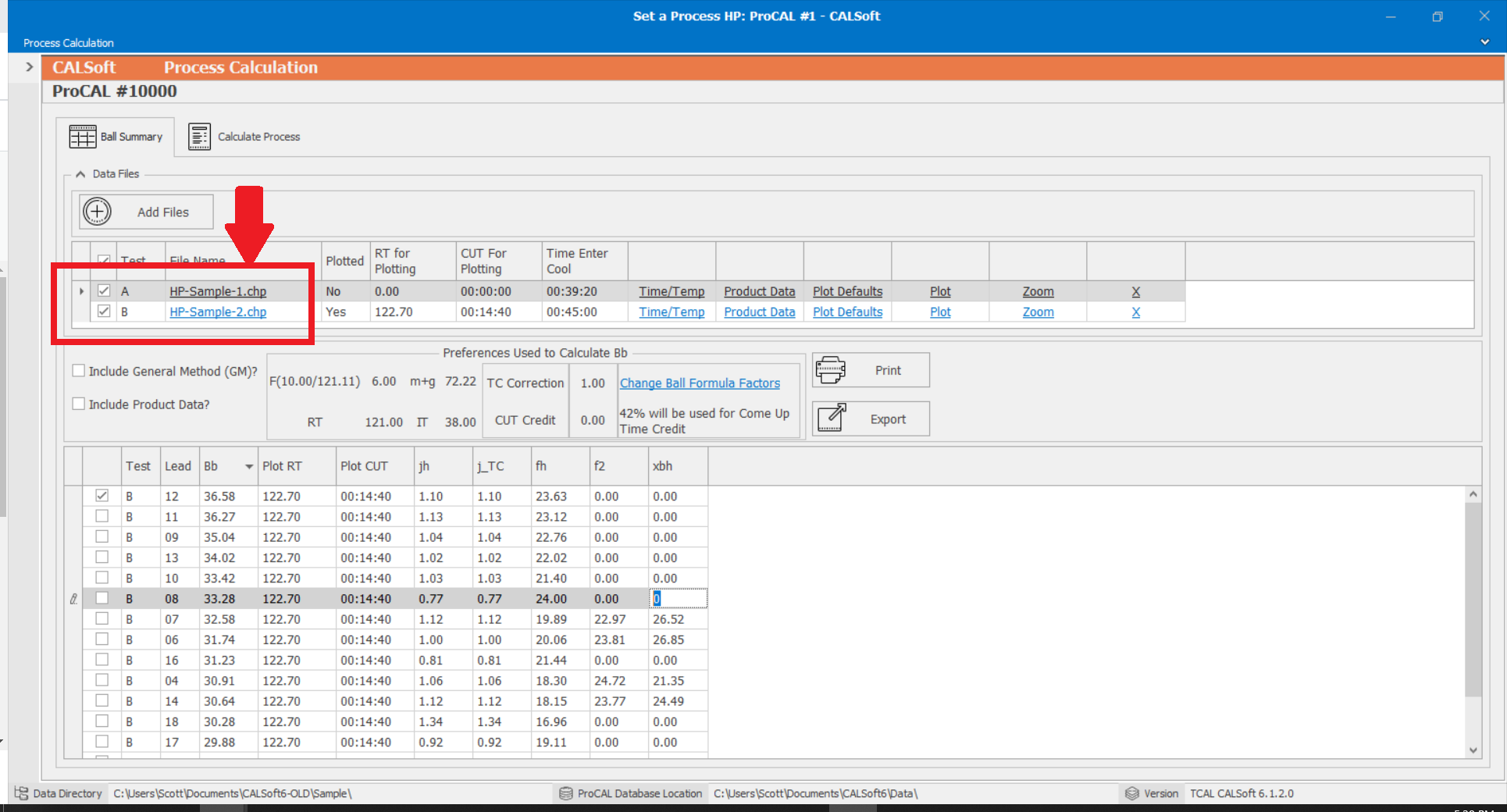This screenshot has width=1507, height=812.
Task: Click the TC Correction value 1.00
Action: pos(593,383)
